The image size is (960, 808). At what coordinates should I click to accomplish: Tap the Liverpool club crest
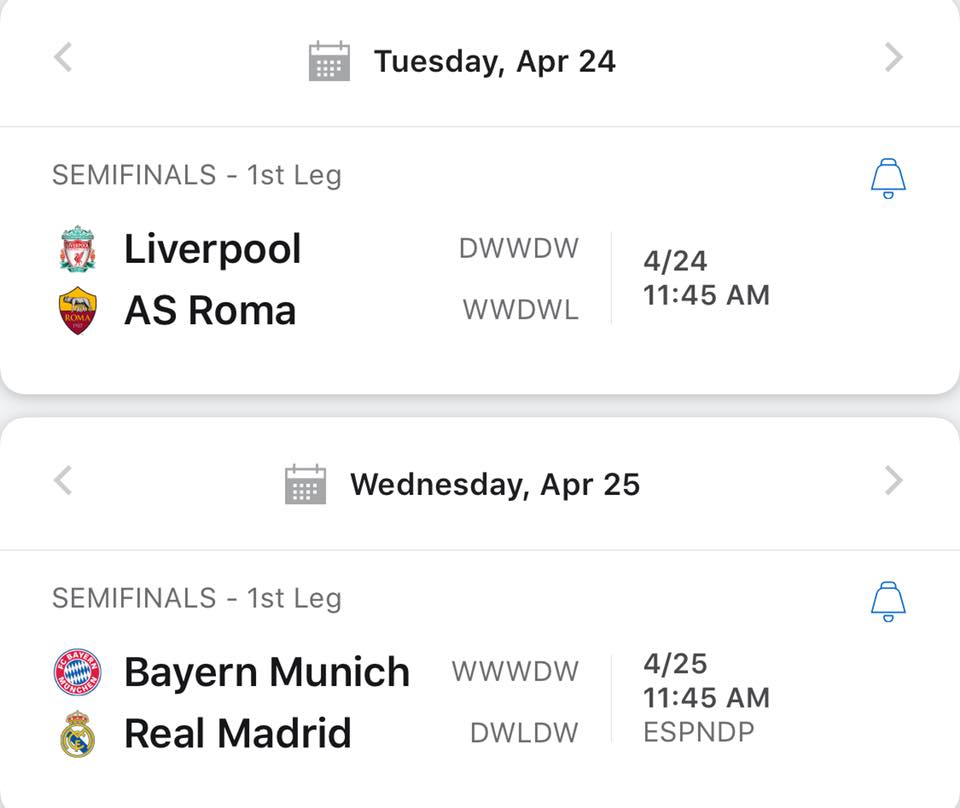tap(78, 249)
